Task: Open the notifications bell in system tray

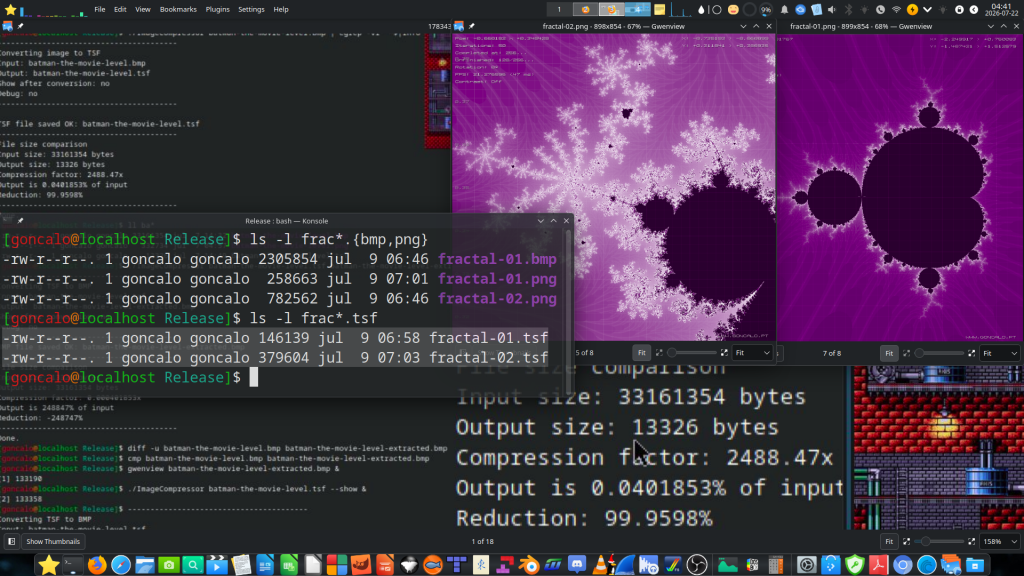Action: [784, 10]
